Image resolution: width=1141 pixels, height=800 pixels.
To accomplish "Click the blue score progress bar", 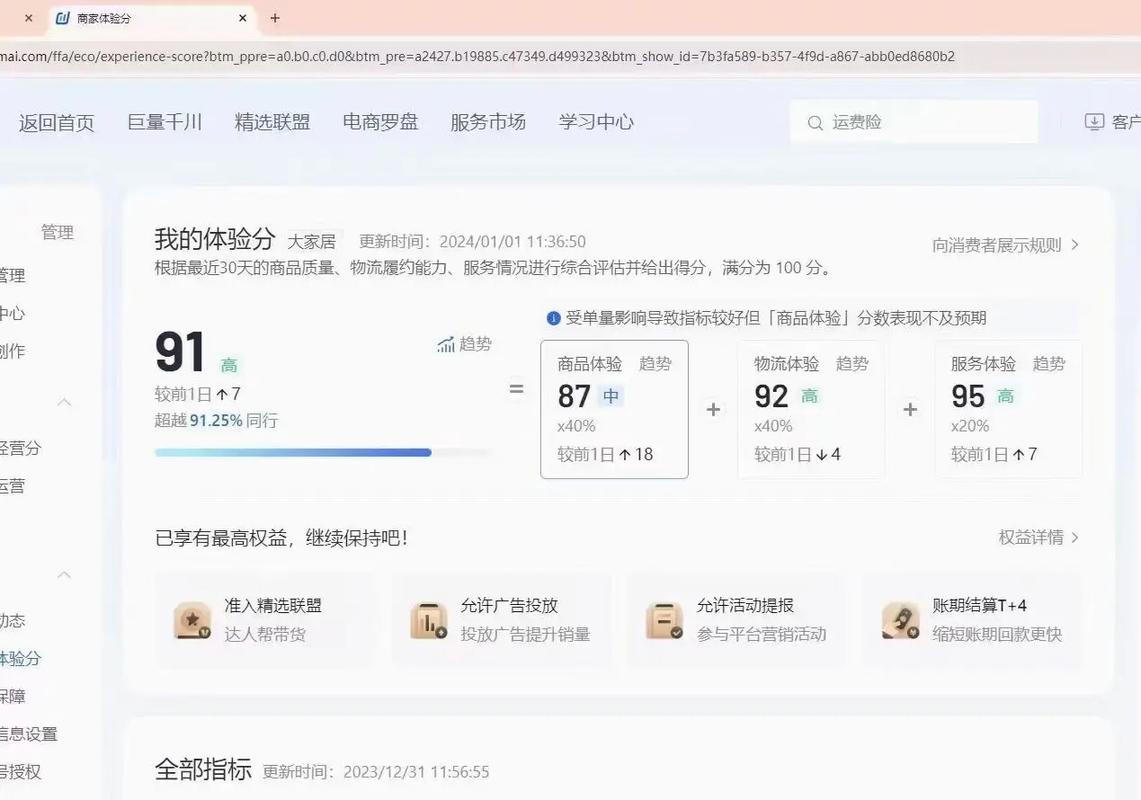I will 292,452.
